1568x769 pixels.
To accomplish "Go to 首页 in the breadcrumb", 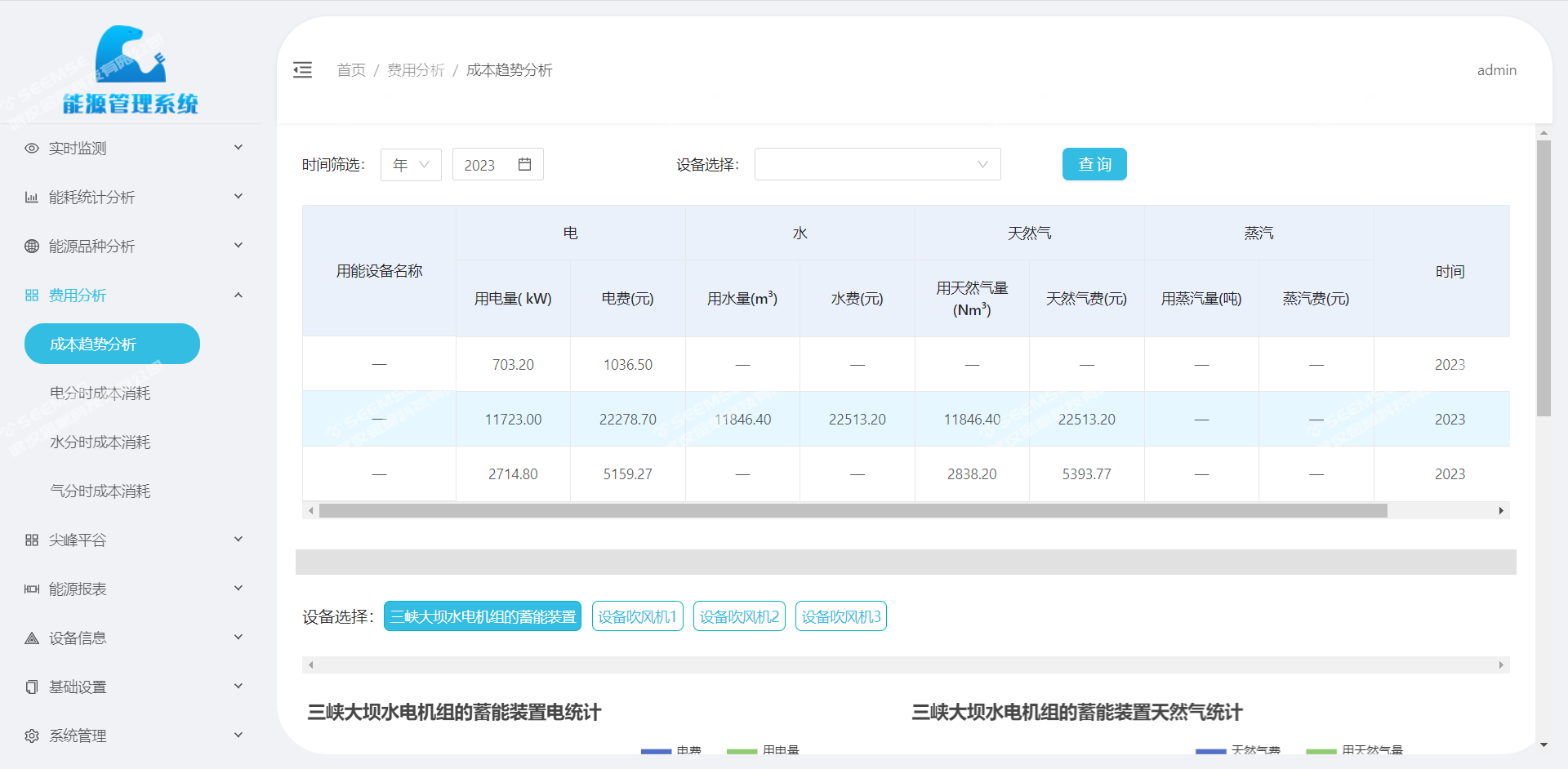I will 351,70.
